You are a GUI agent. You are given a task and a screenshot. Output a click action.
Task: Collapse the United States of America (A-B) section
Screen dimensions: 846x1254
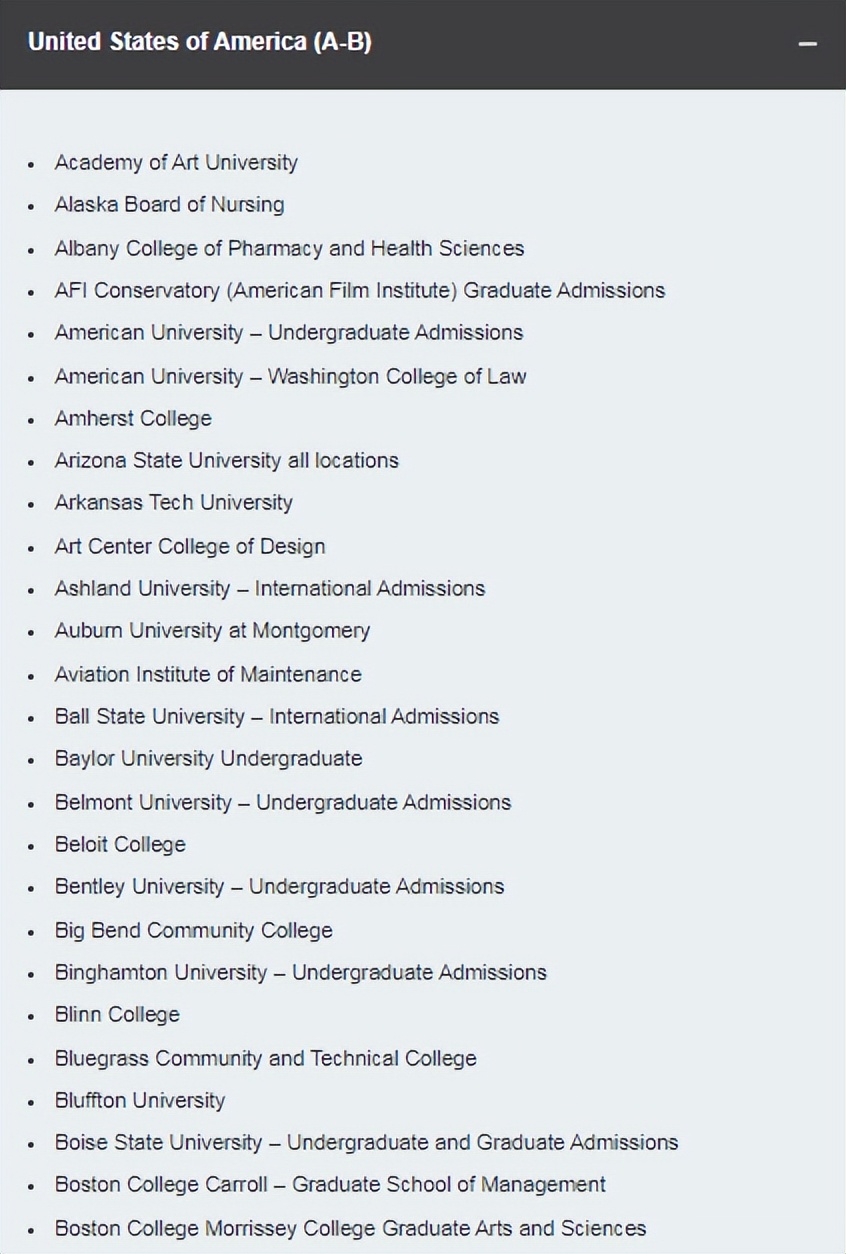[808, 45]
